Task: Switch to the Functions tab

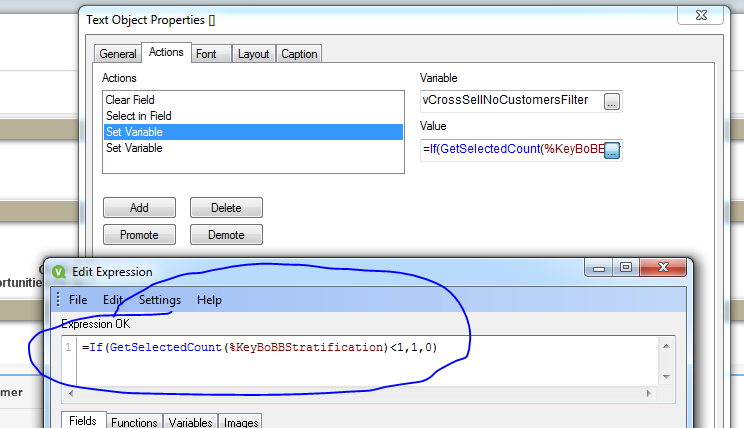Action: [134, 422]
